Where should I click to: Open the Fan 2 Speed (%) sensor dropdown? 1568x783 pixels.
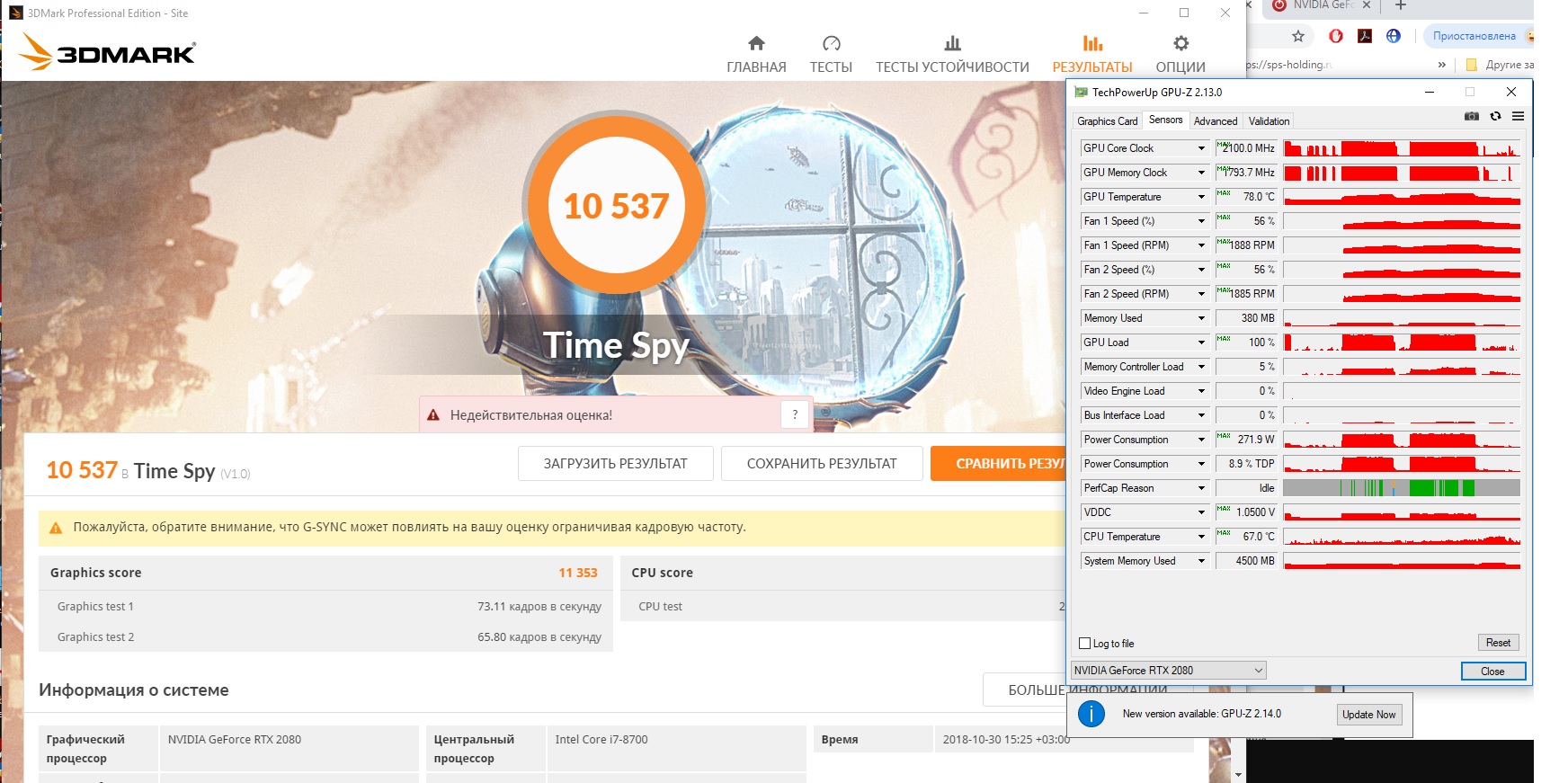pyautogui.click(x=1201, y=270)
